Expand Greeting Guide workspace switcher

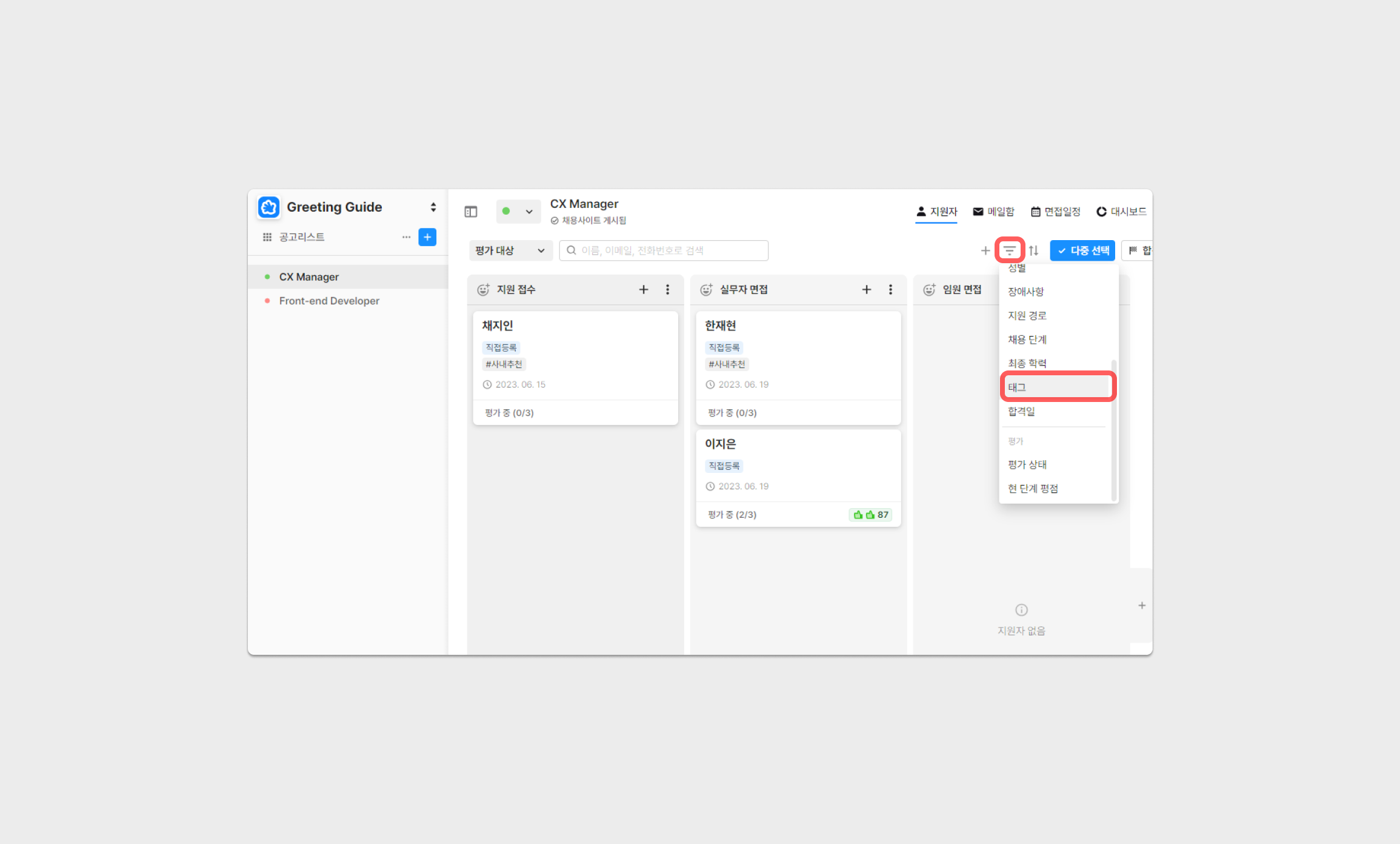click(x=433, y=207)
